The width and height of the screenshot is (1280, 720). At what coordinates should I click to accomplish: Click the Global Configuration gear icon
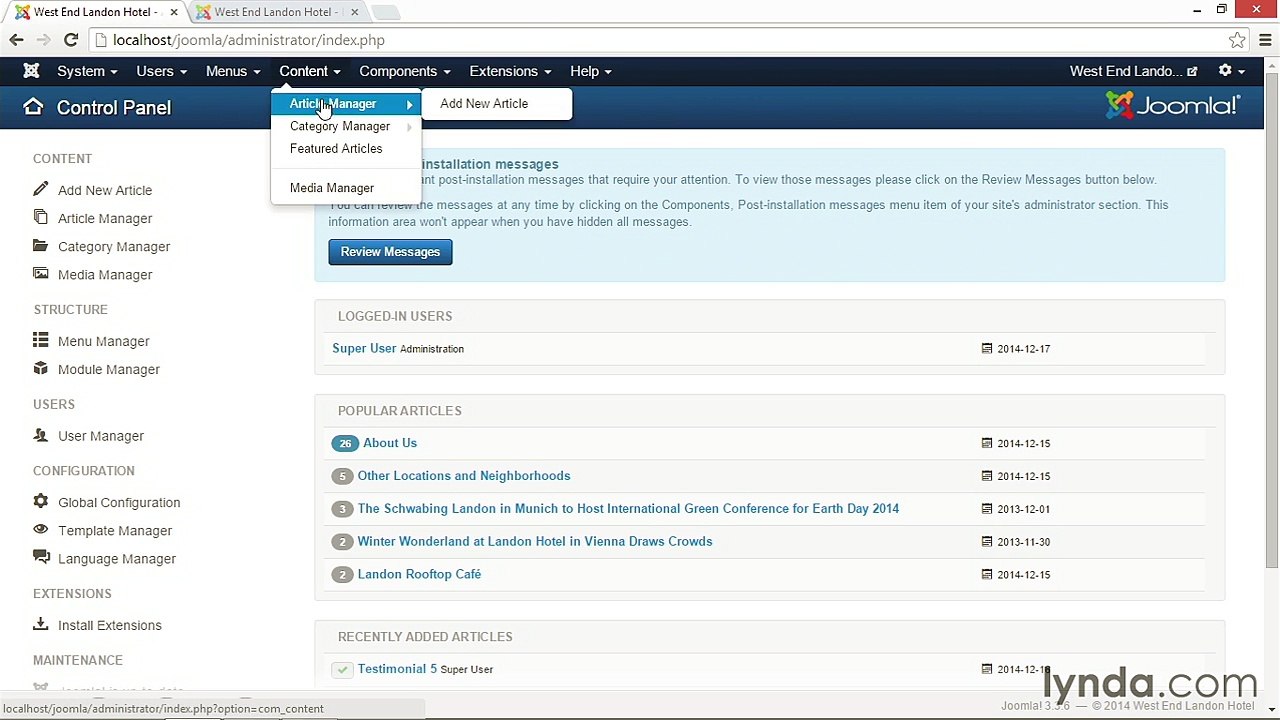coord(40,501)
